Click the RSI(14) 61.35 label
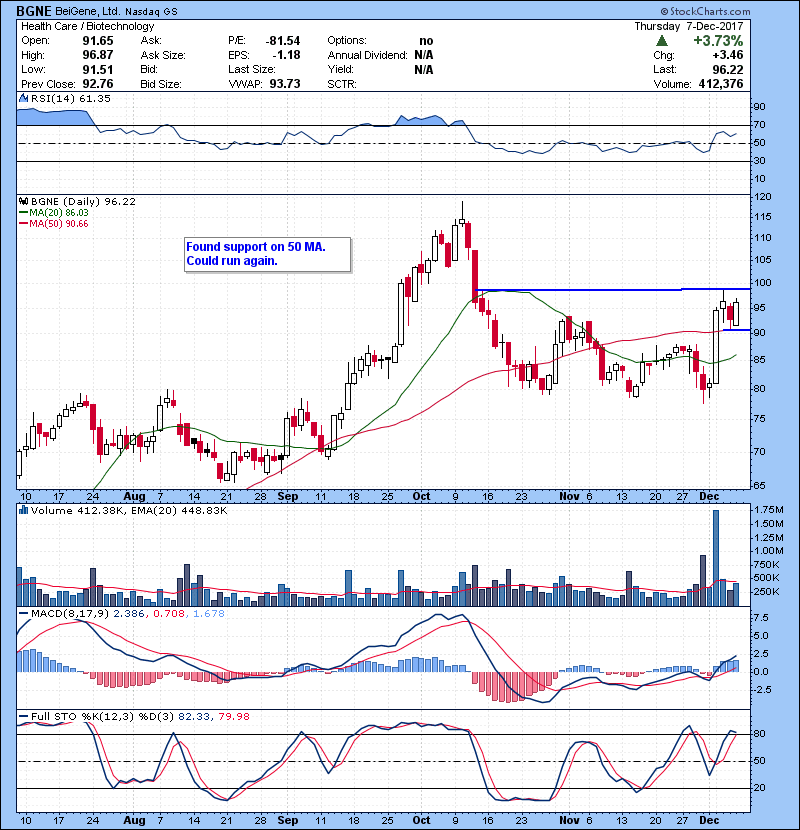The width and height of the screenshot is (800, 830). tap(70, 98)
